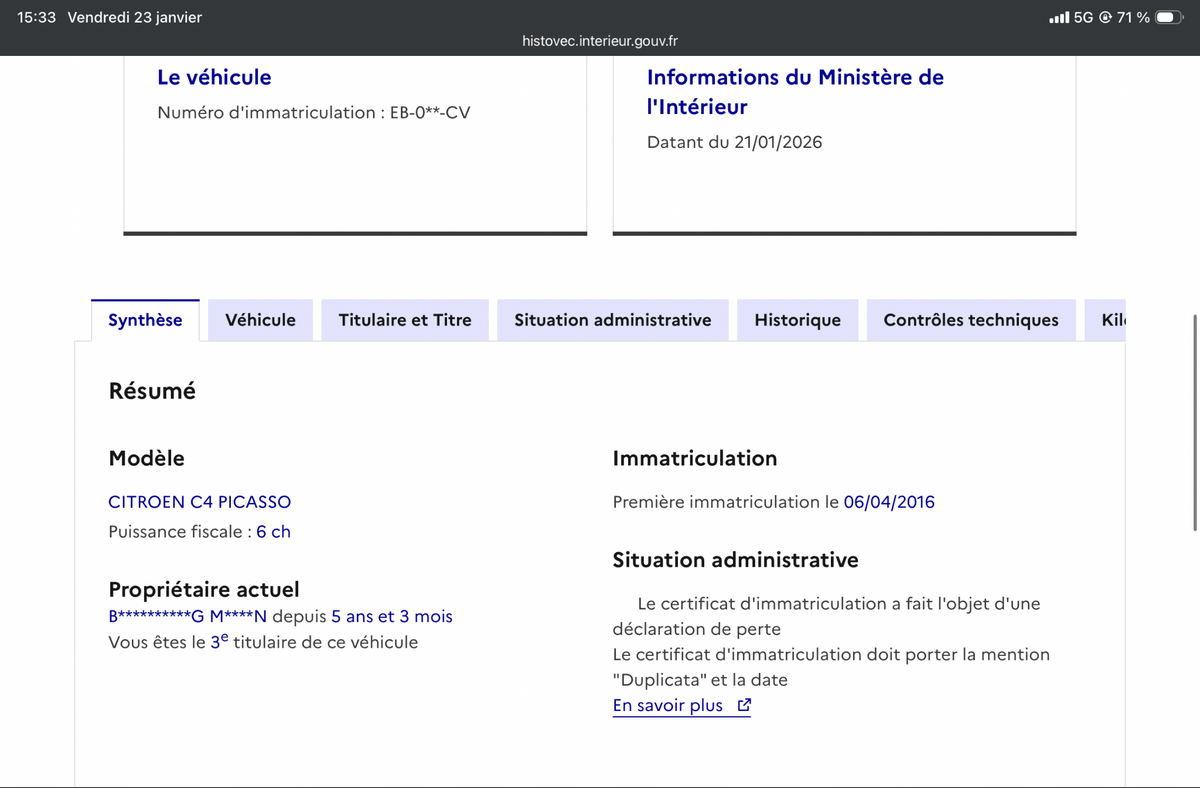Click the first registration date 06/04/2016
This screenshot has height=788, width=1200.
(x=890, y=502)
